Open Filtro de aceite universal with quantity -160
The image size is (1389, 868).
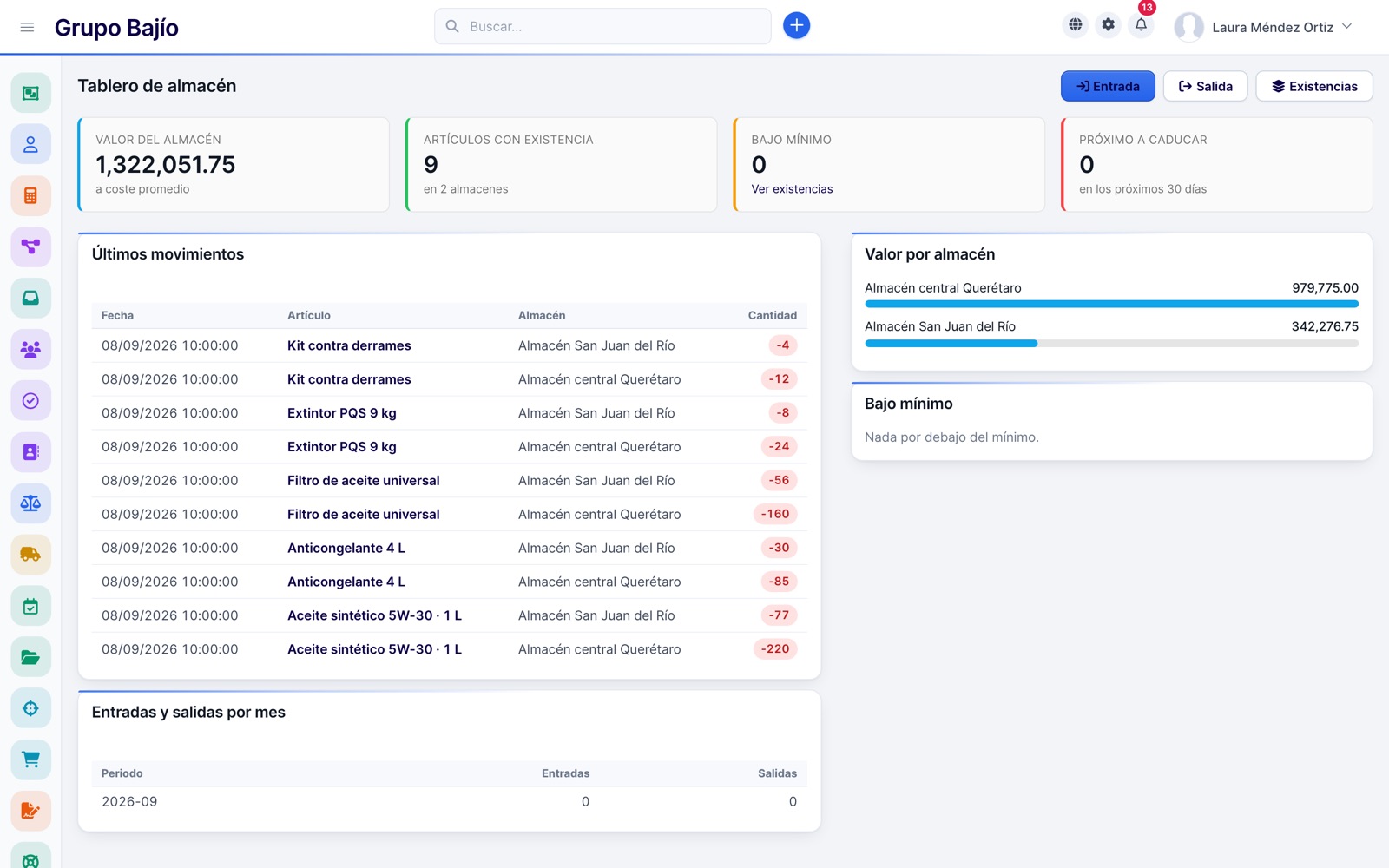(x=364, y=515)
